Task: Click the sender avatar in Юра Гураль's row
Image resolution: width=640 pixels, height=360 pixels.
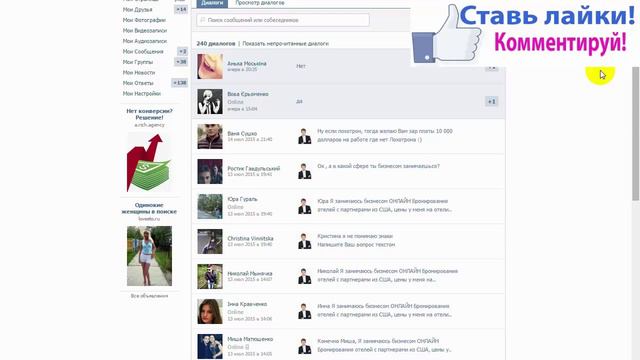Action: coord(304,207)
